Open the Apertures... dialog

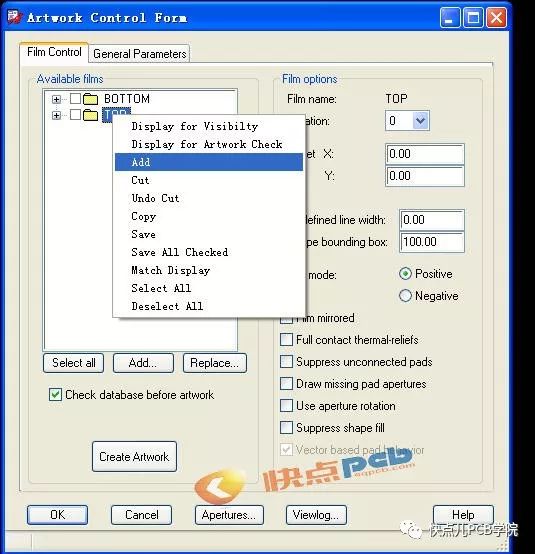pyautogui.click(x=229, y=515)
